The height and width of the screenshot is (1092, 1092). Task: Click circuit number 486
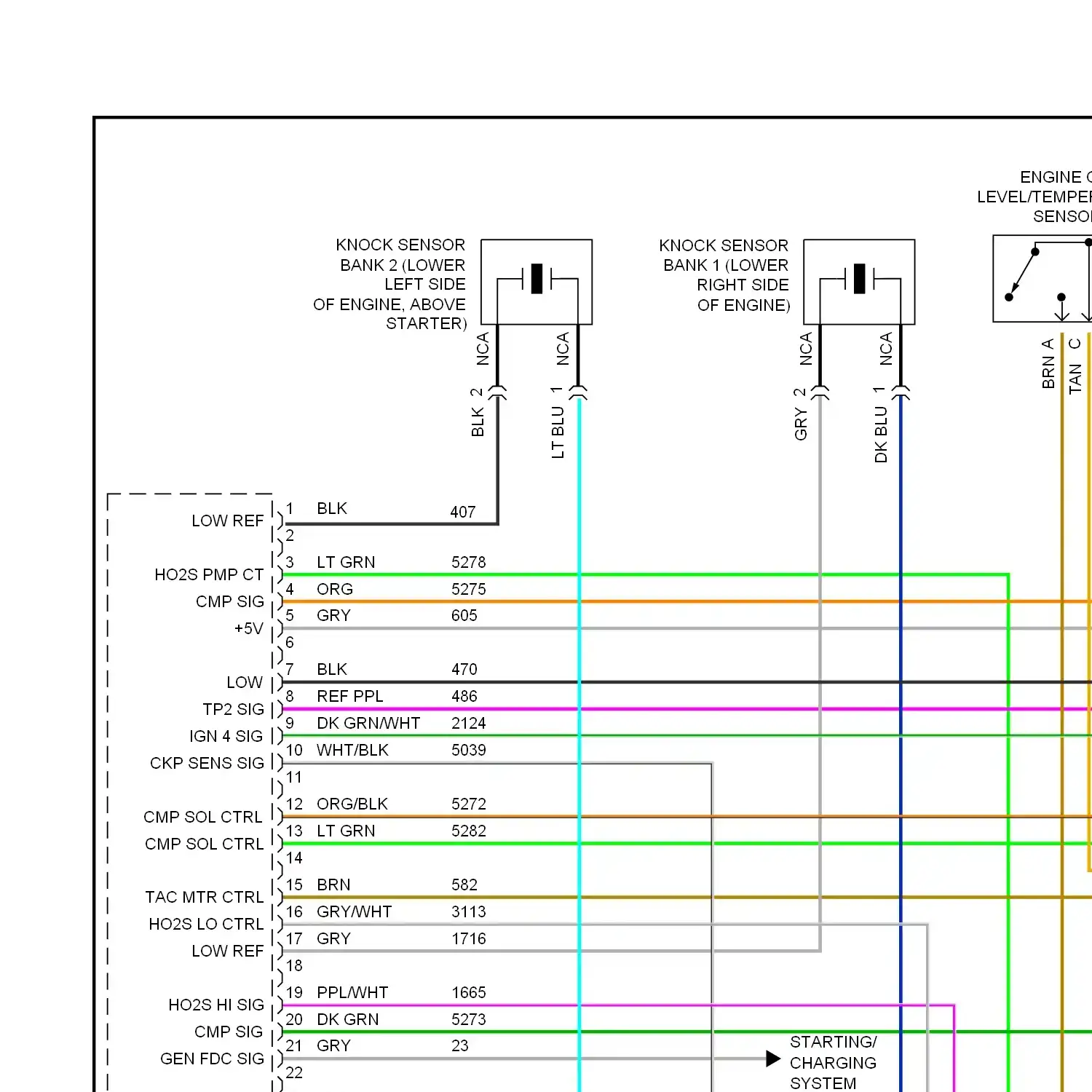[x=464, y=697]
